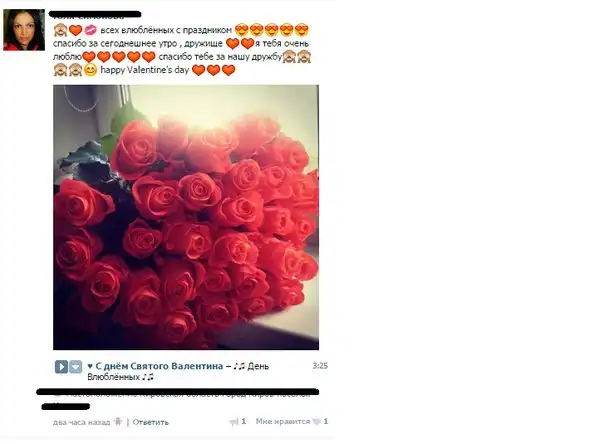Play the С днём Святого Валентина audio track
The height and width of the screenshot is (444, 600).
click(61, 367)
